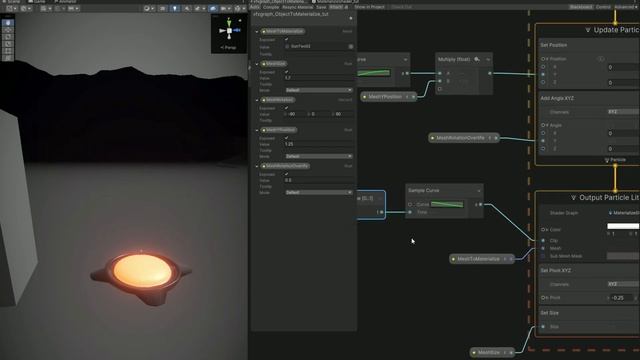Toggle Exposed checkbox under MeshRotation
The height and width of the screenshot is (360, 640).
tap(287, 108)
